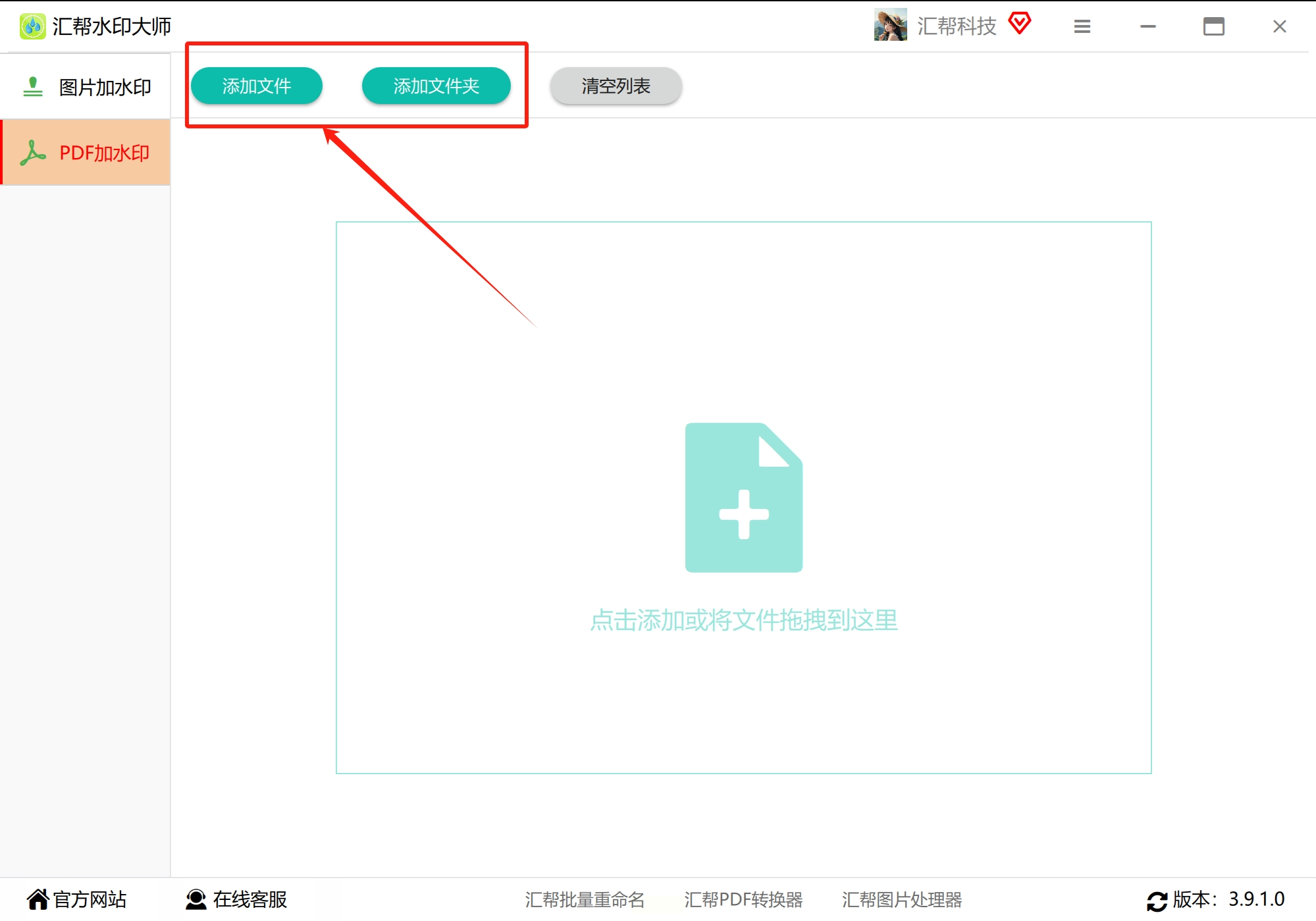Click the user avatar picture
This screenshot has width=1316, height=921.
pos(890,26)
